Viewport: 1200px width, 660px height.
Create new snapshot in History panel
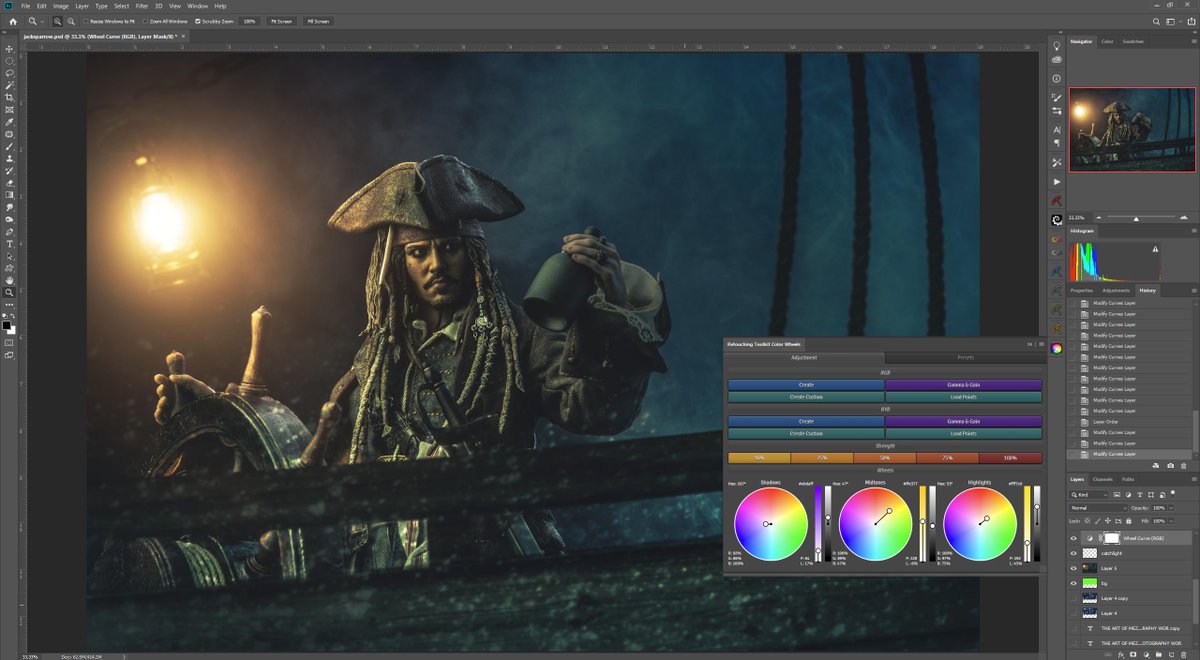coord(1170,465)
